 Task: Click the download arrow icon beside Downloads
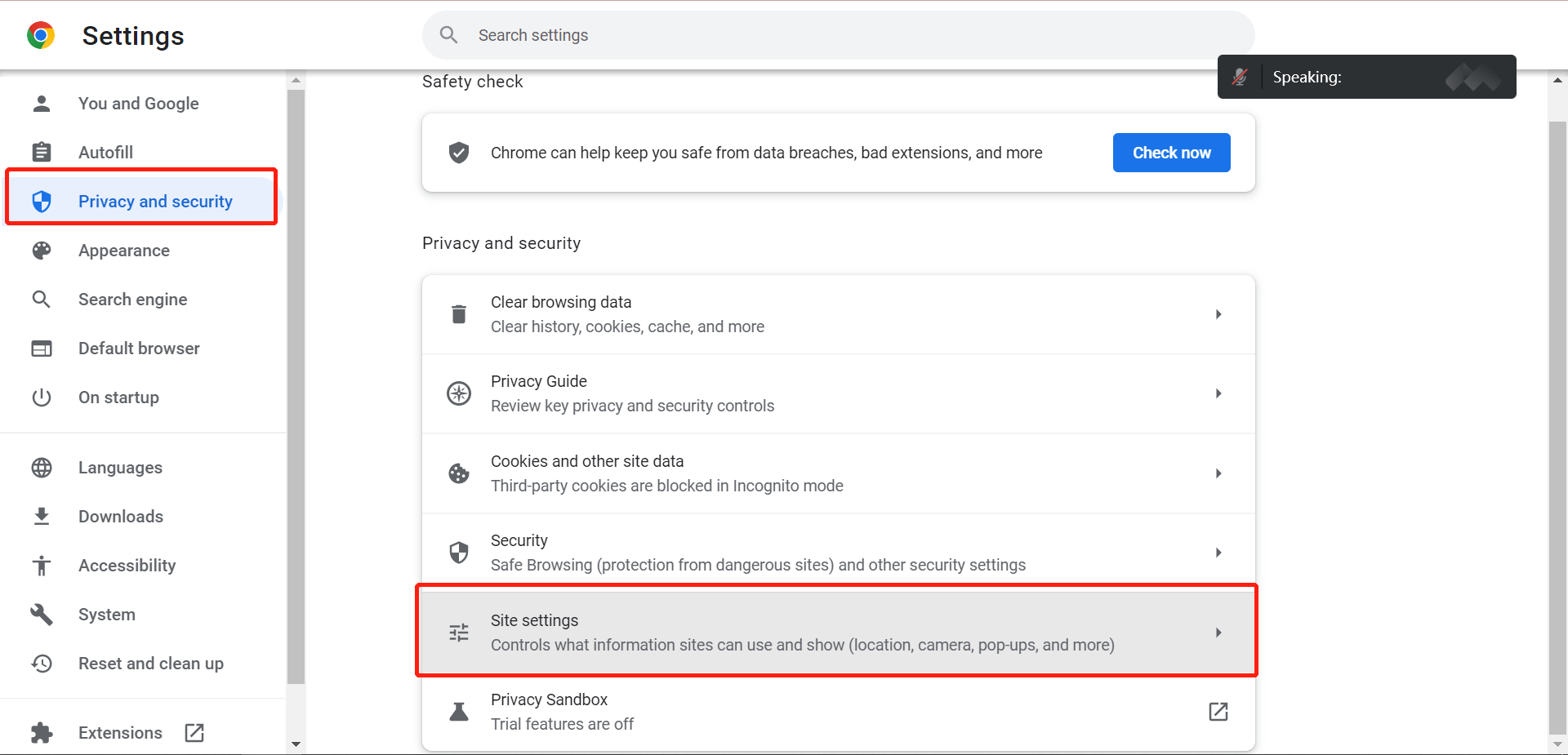tap(42, 517)
